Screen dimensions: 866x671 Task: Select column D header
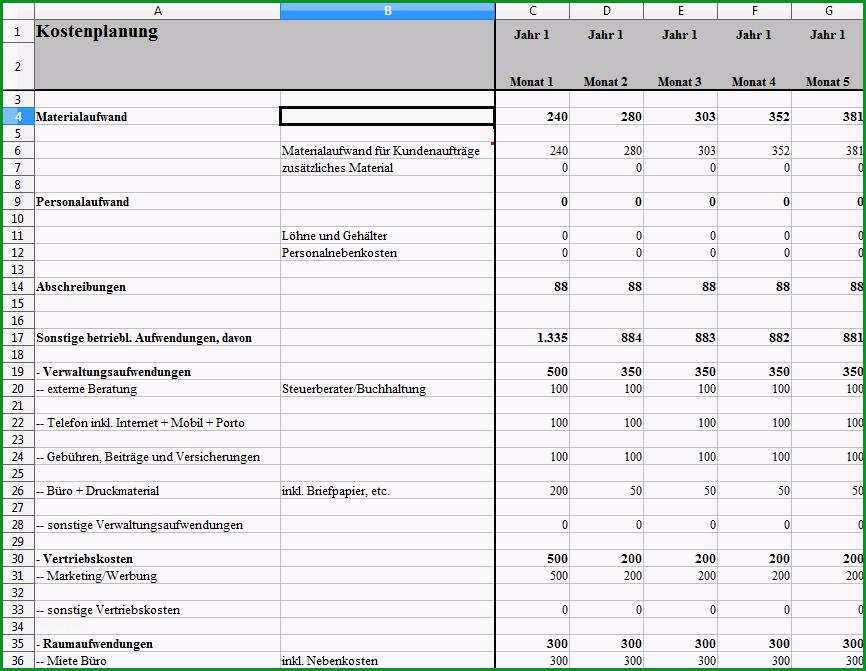point(606,10)
